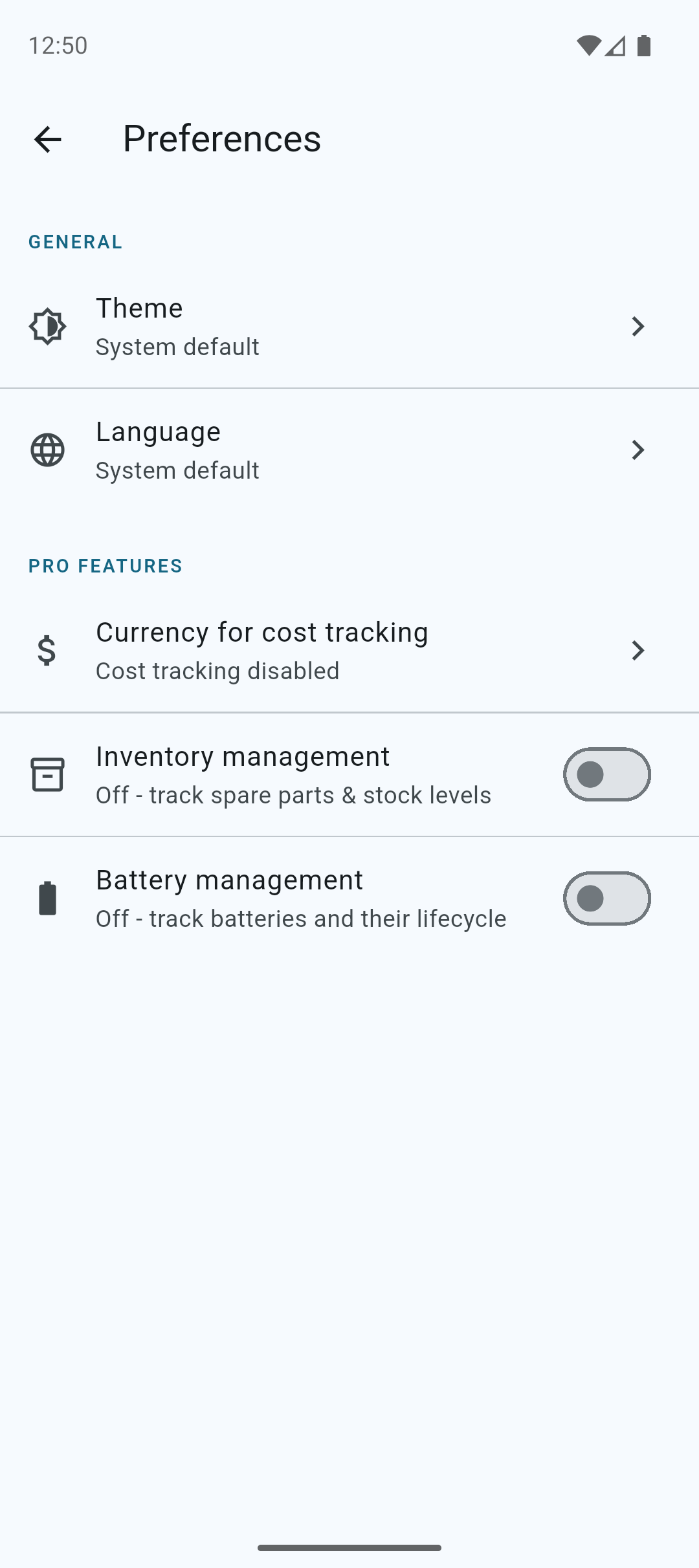Tap the Preferences page title
The width and height of the screenshot is (699, 1568).
[222, 138]
